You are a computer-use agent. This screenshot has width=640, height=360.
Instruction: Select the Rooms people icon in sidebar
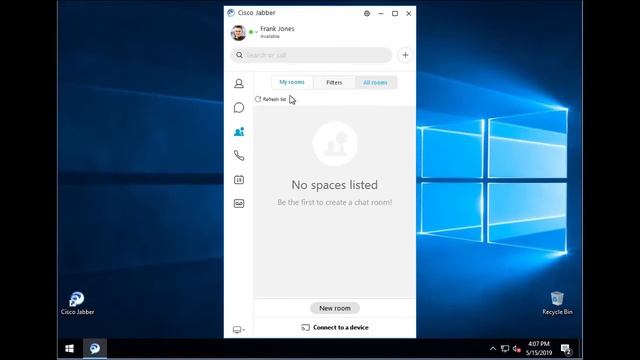pyautogui.click(x=239, y=132)
